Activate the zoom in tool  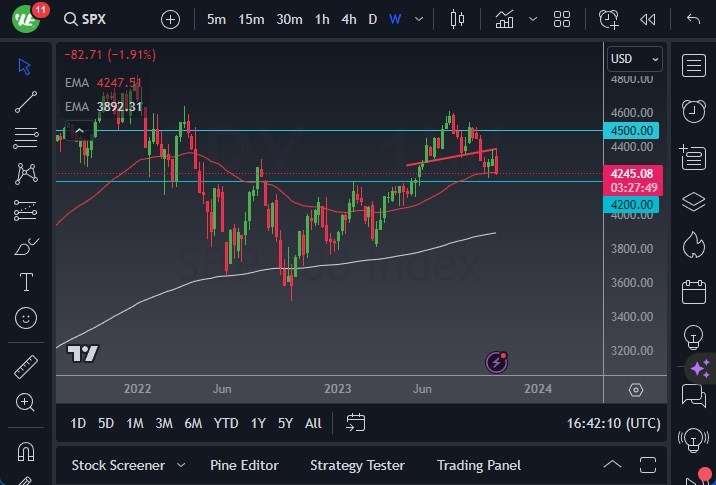coord(25,402)
